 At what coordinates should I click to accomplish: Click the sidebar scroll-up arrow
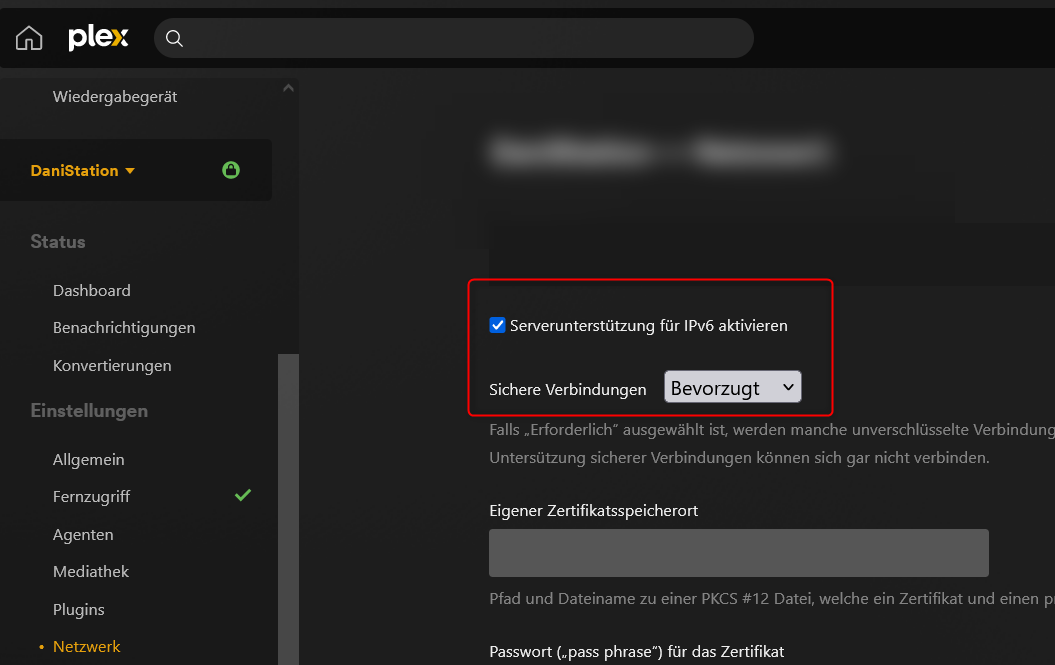tap(288, 88)
